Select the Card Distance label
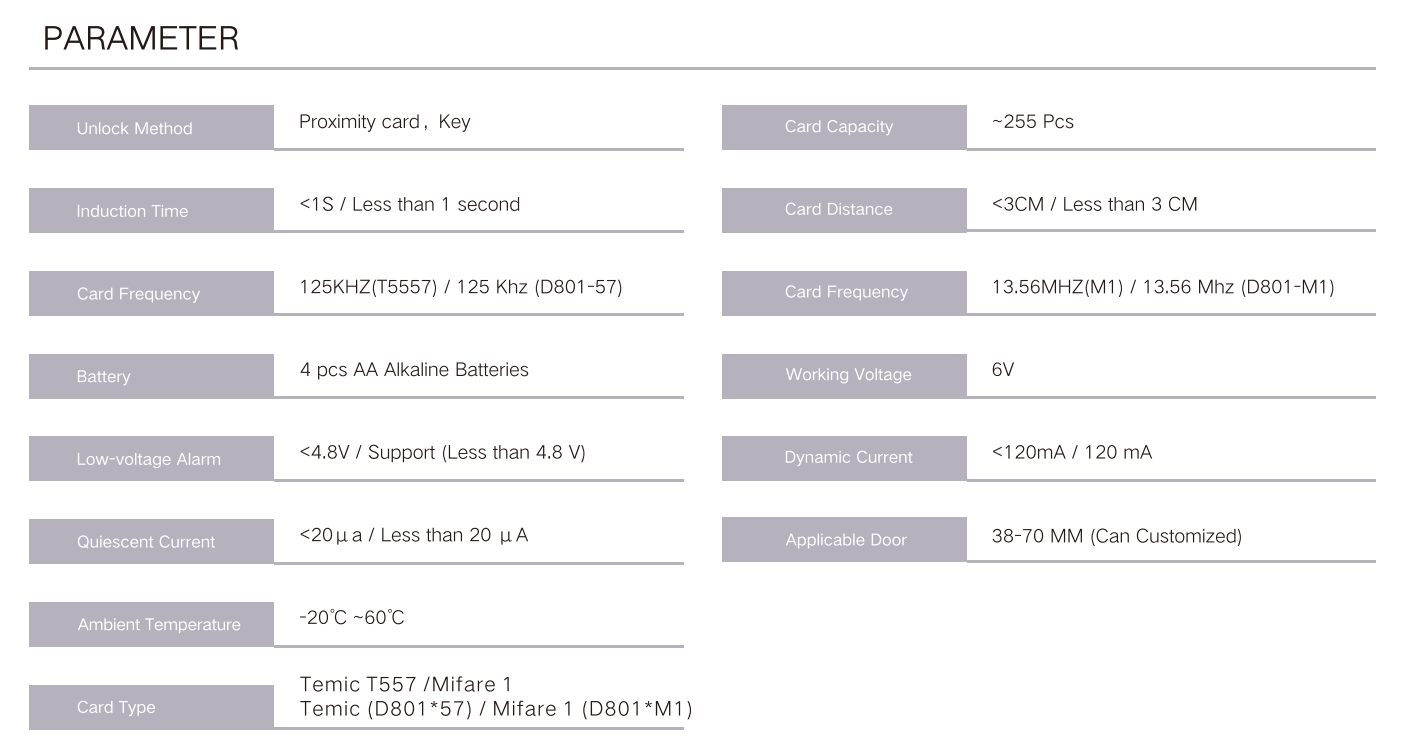Screen dimensions: 1408x752 (x=838, y=210)
